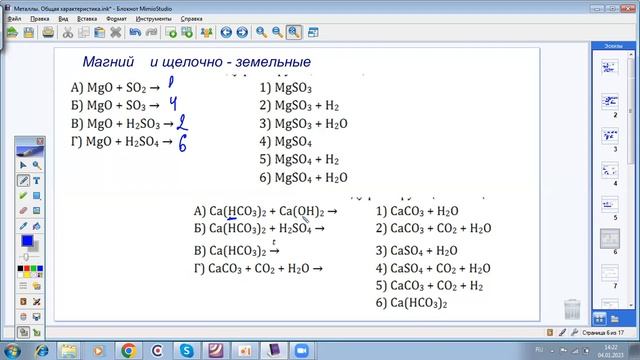
Task: Click the Copy toolbar icon
Action: pos(84,32)
